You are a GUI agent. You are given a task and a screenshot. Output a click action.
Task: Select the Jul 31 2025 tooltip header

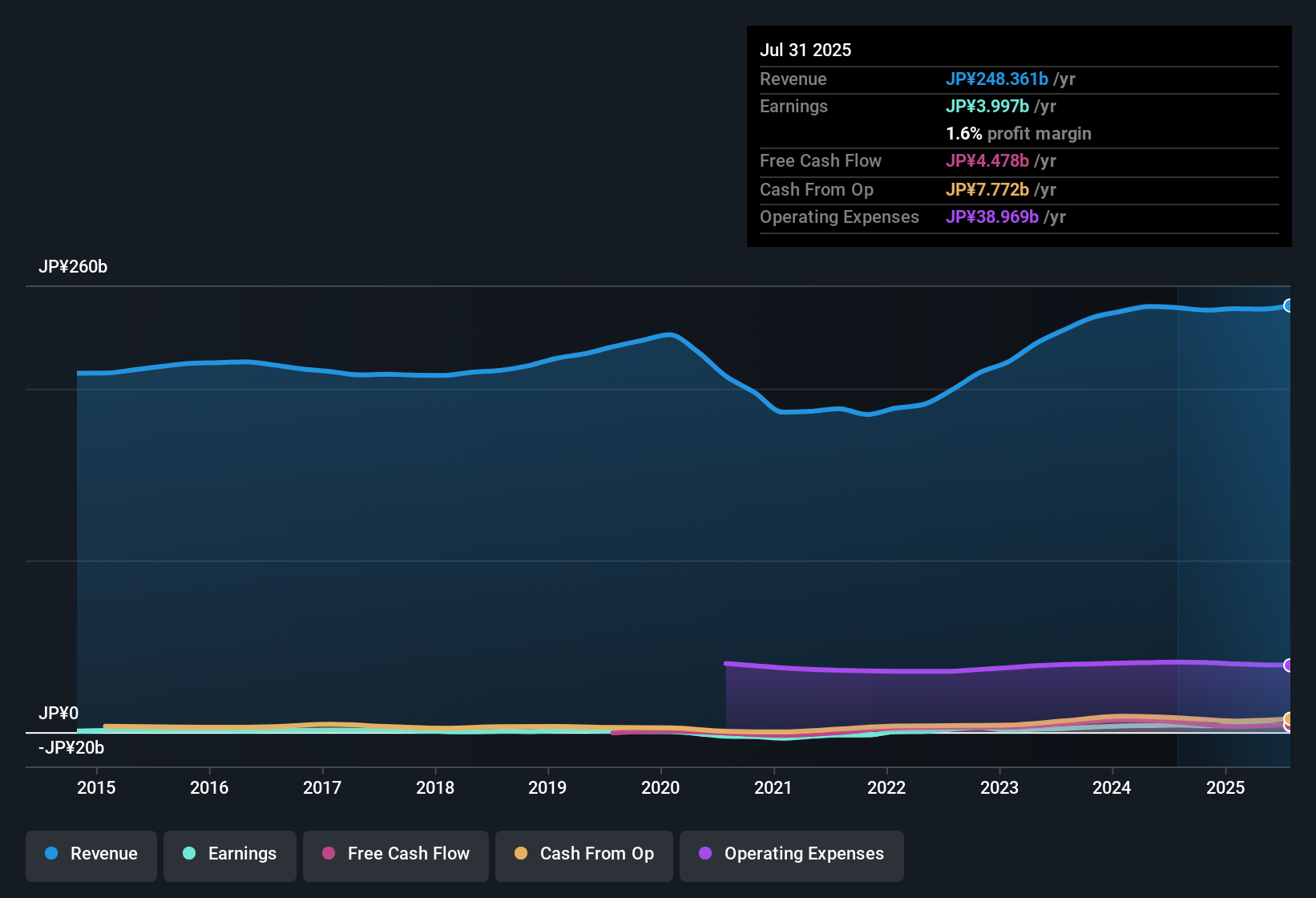pos(805,50)
